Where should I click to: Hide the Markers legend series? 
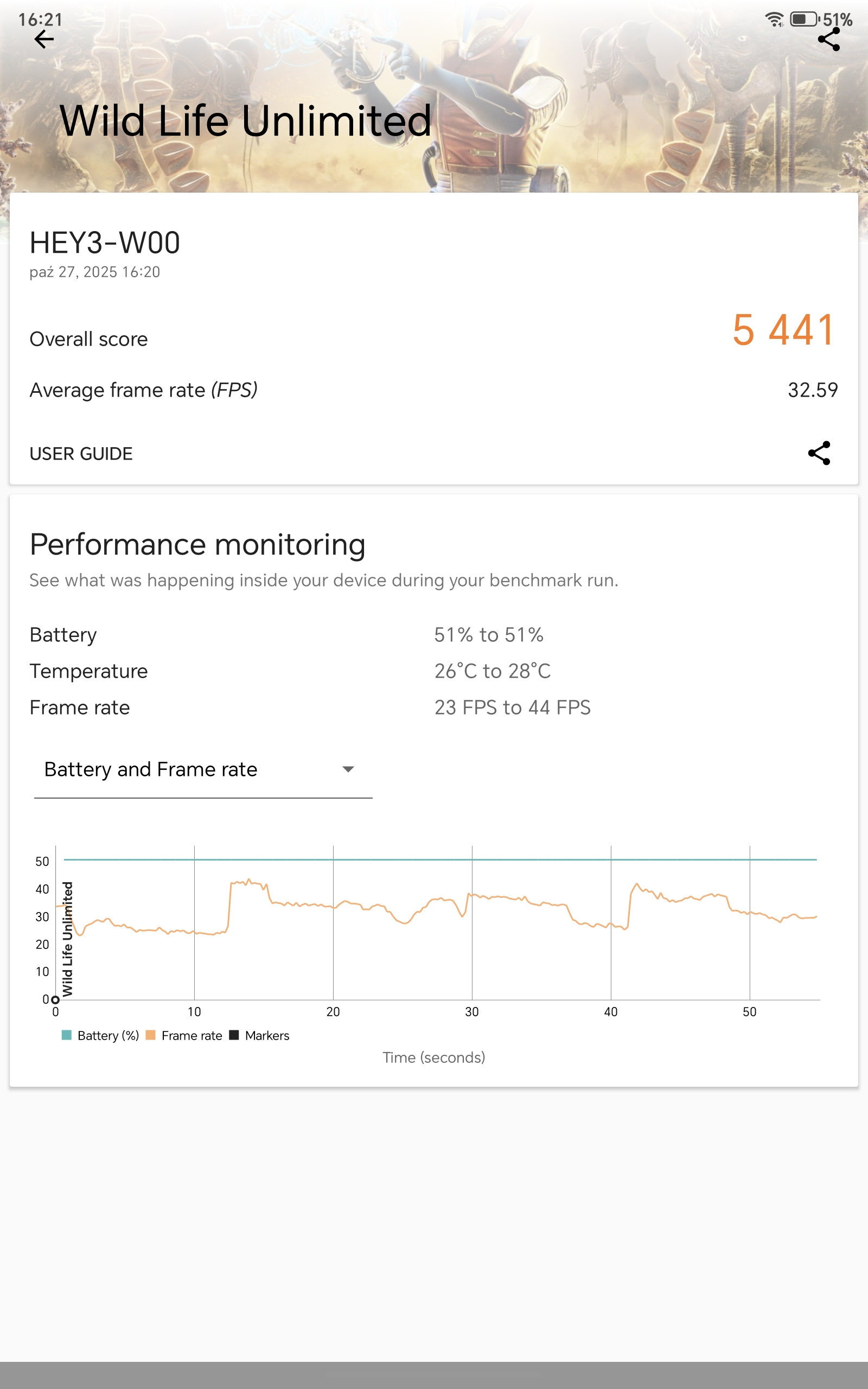coord(259,1035)
